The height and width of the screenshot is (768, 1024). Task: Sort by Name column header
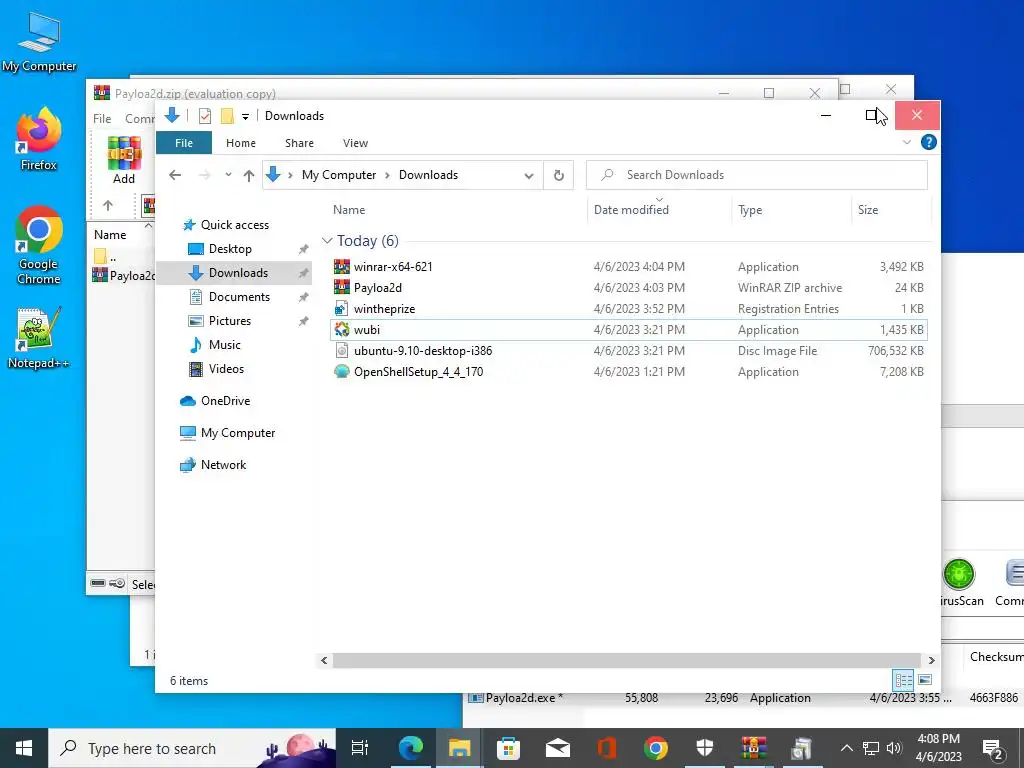349,210
